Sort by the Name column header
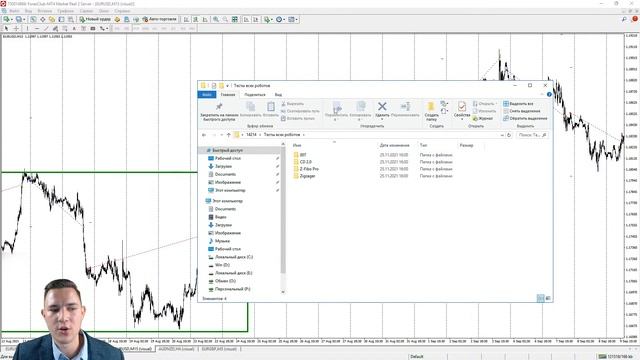Screen dimensions: 640x360 pyautogui.click(x=297, y=145)
